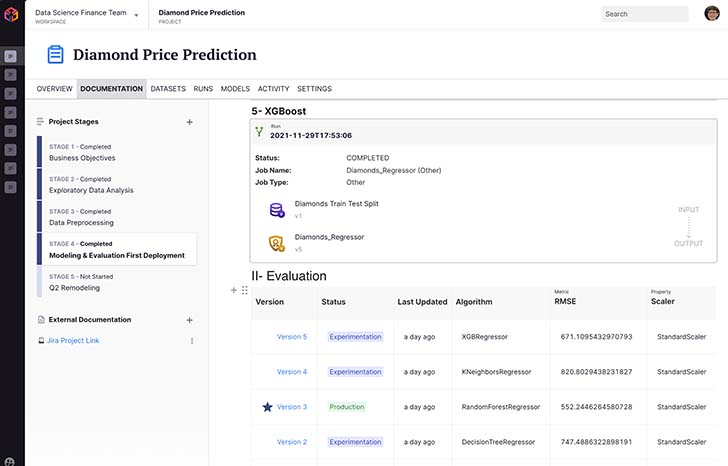728x466 pixels.
Task: Open the Models tab
Action: (x=235, y=89)
